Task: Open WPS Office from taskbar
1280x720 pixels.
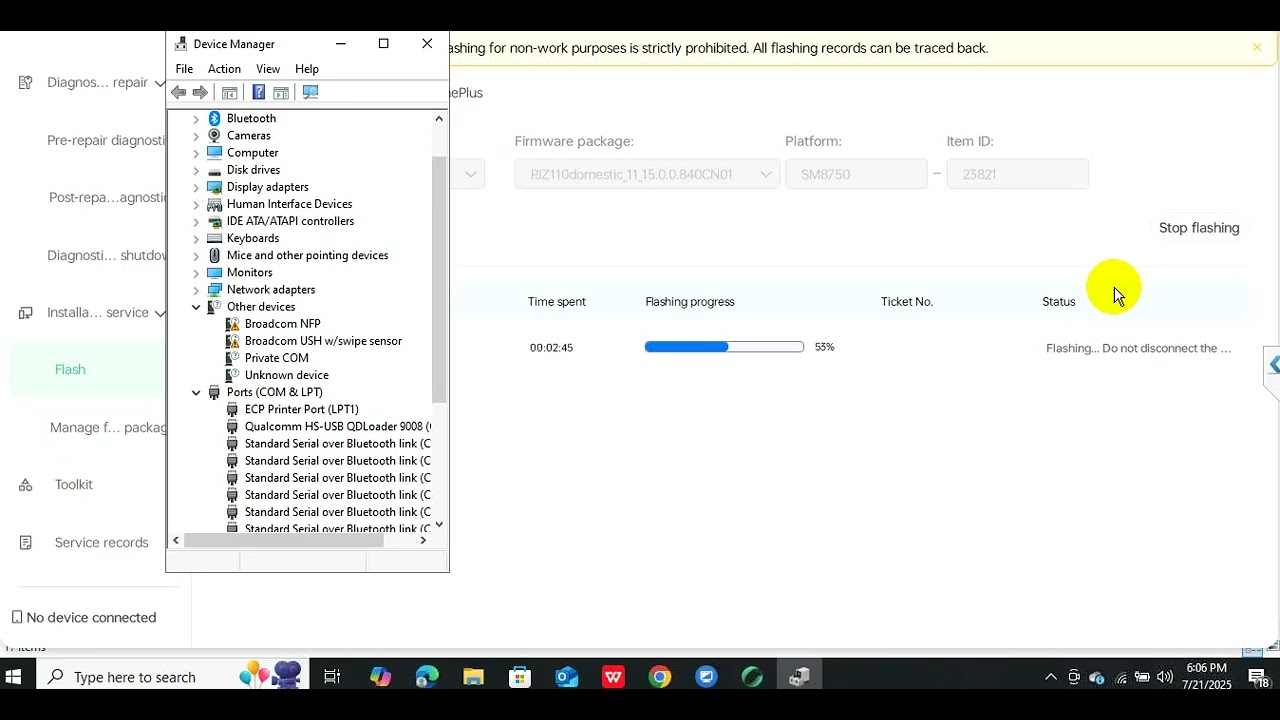Action: pos(613,677)
